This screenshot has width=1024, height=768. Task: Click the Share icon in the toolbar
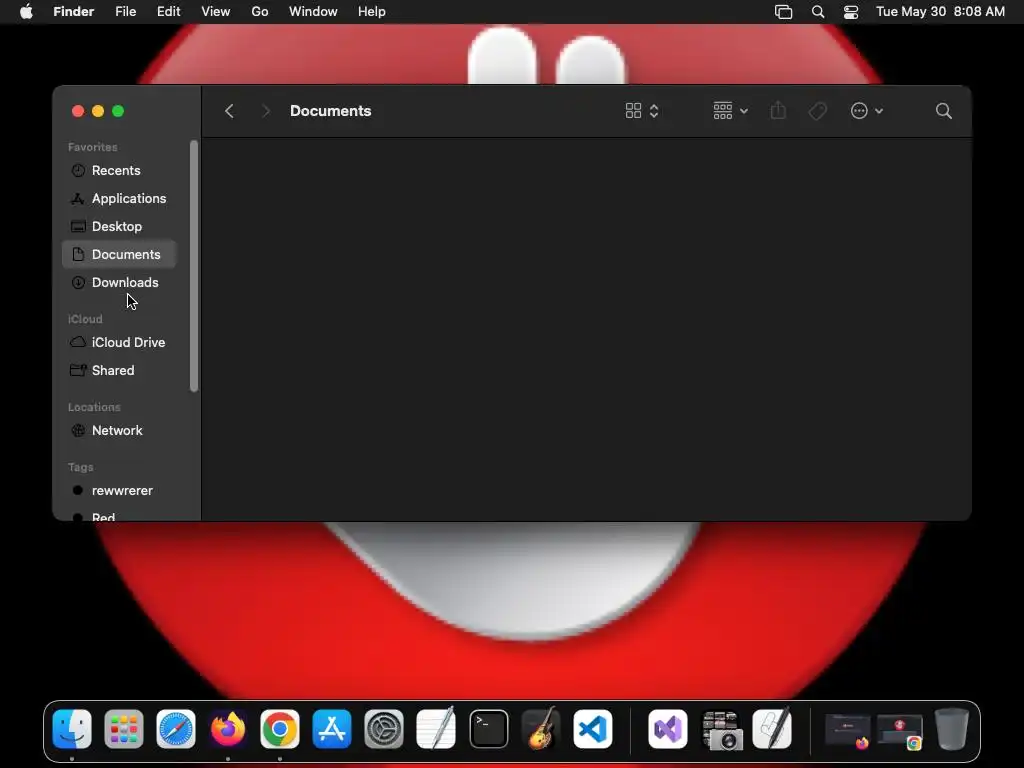pyautogui.click(x=778, y=110)
